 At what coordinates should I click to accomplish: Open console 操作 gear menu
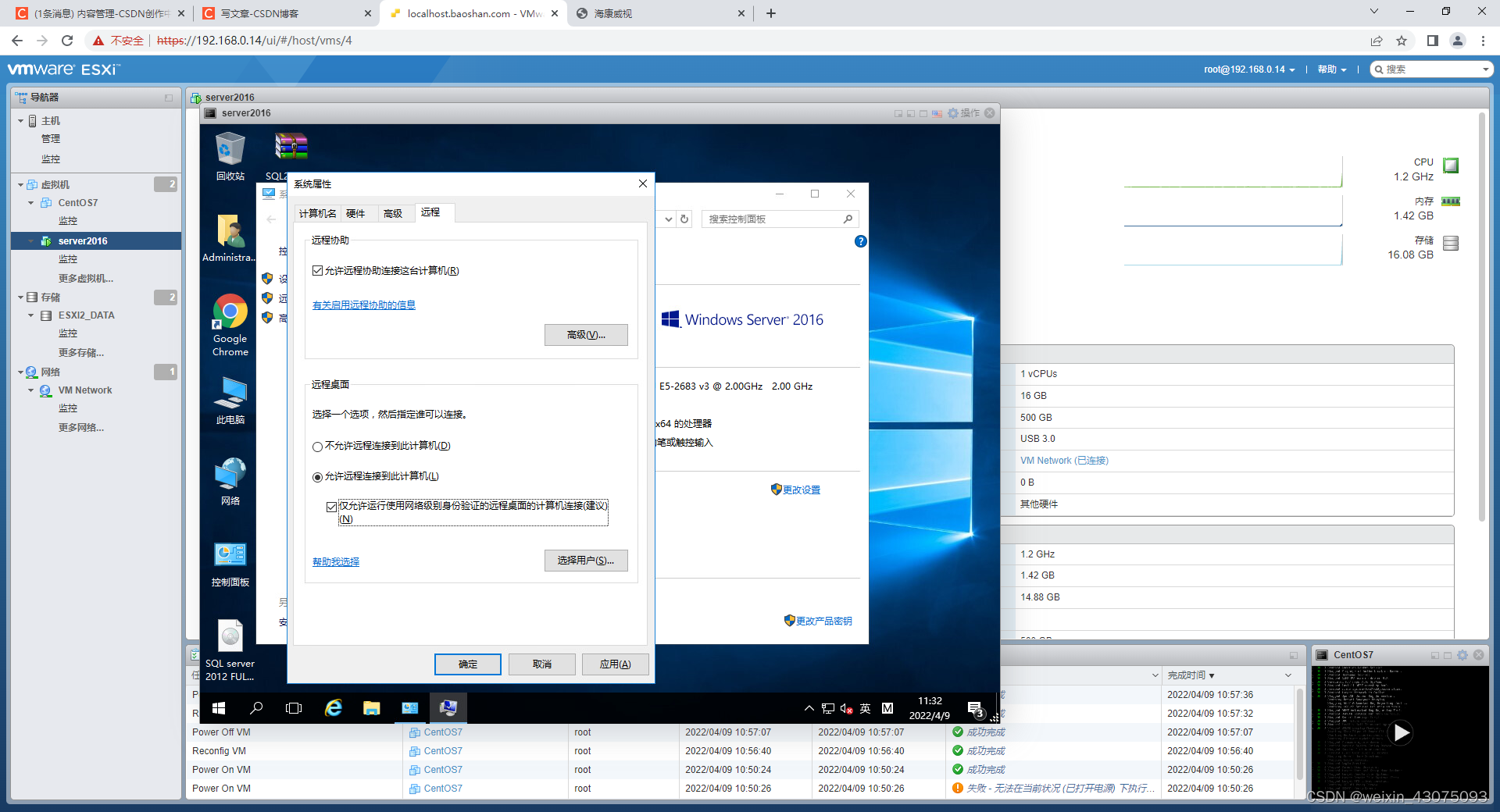click(964, 113)
